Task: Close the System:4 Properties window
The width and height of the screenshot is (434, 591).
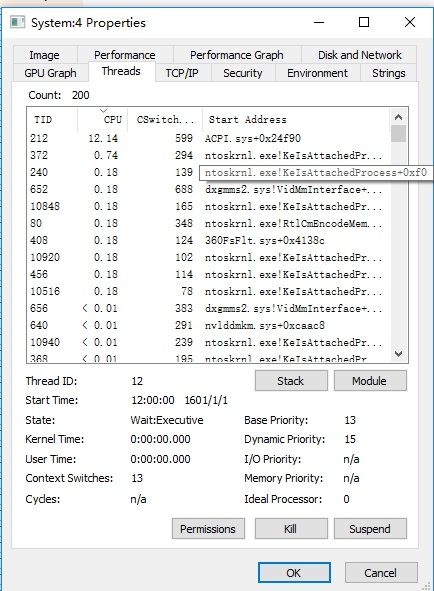Action: pos(410,22)
